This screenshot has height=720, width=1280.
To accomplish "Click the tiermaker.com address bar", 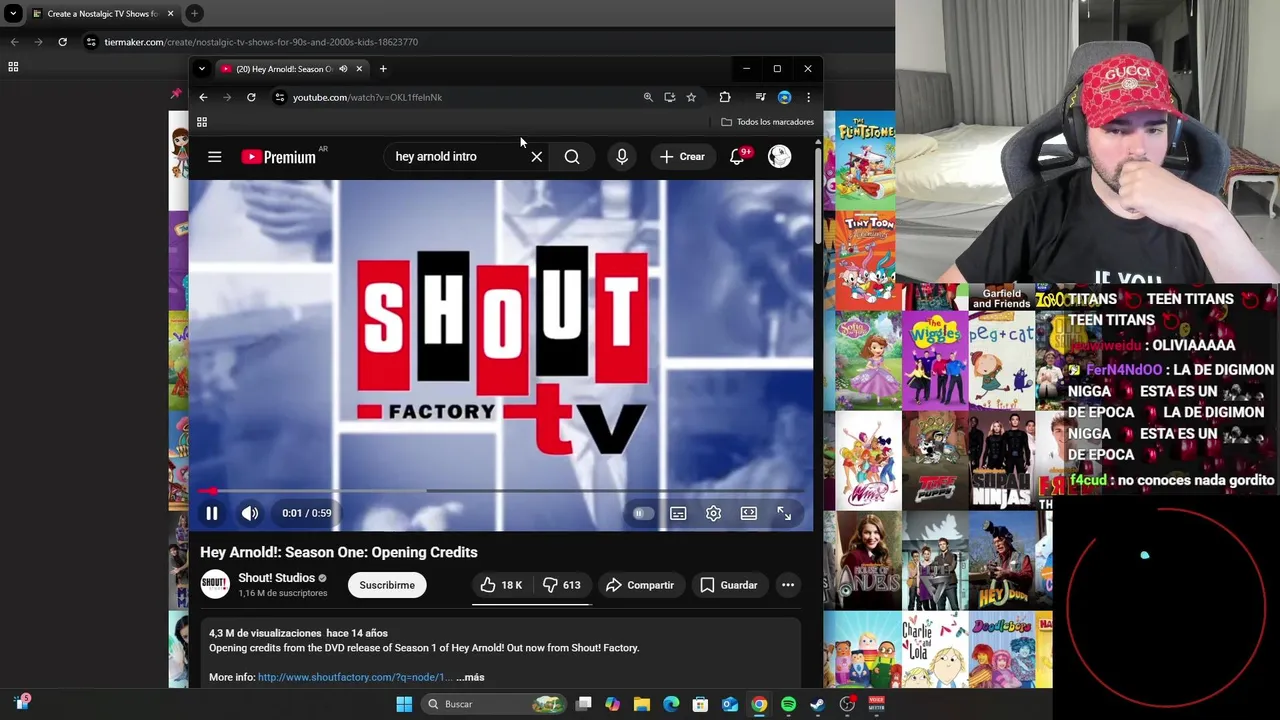I will coord(261,42).
